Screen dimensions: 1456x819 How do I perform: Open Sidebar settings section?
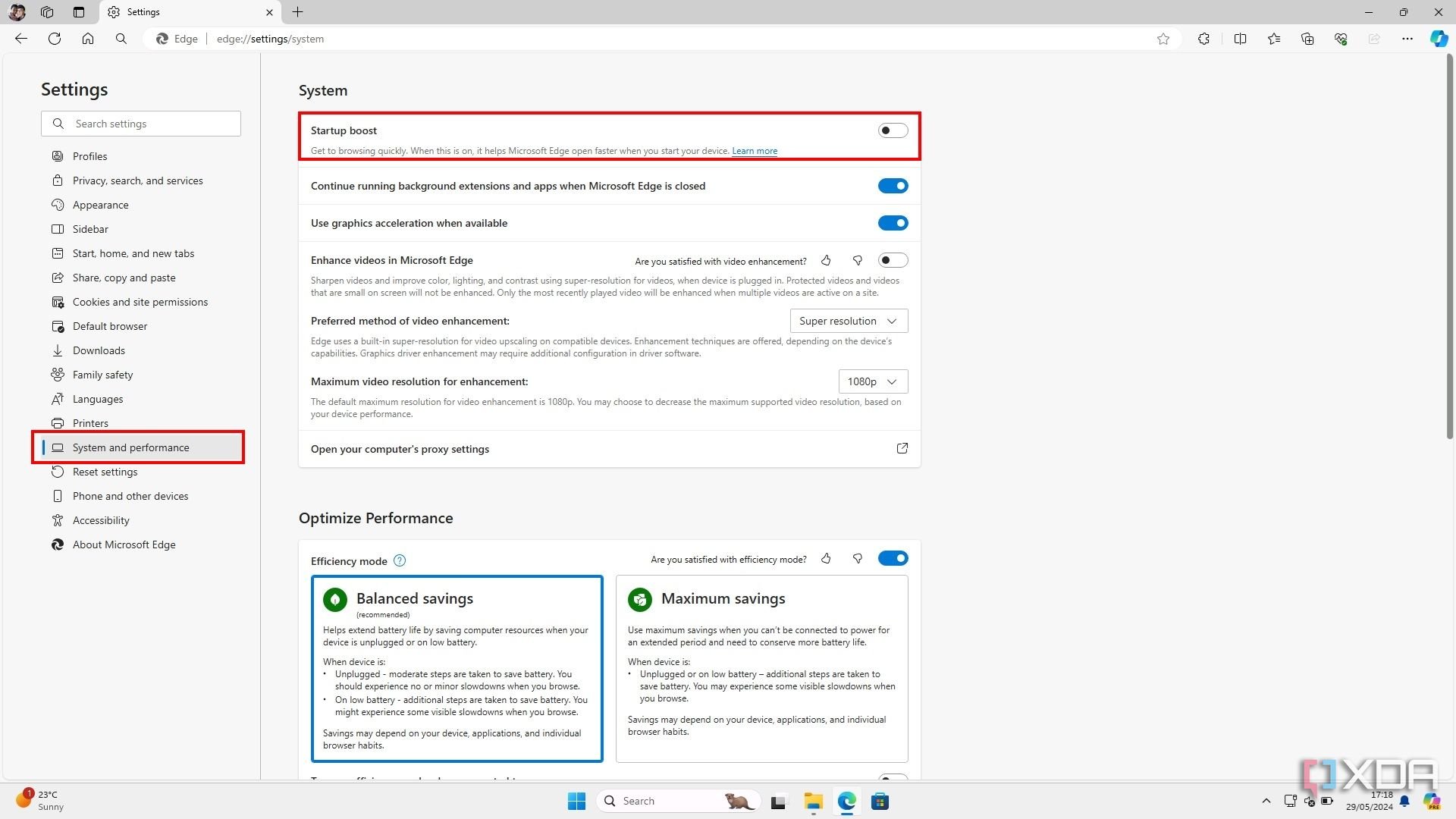[x=140, y=229]
